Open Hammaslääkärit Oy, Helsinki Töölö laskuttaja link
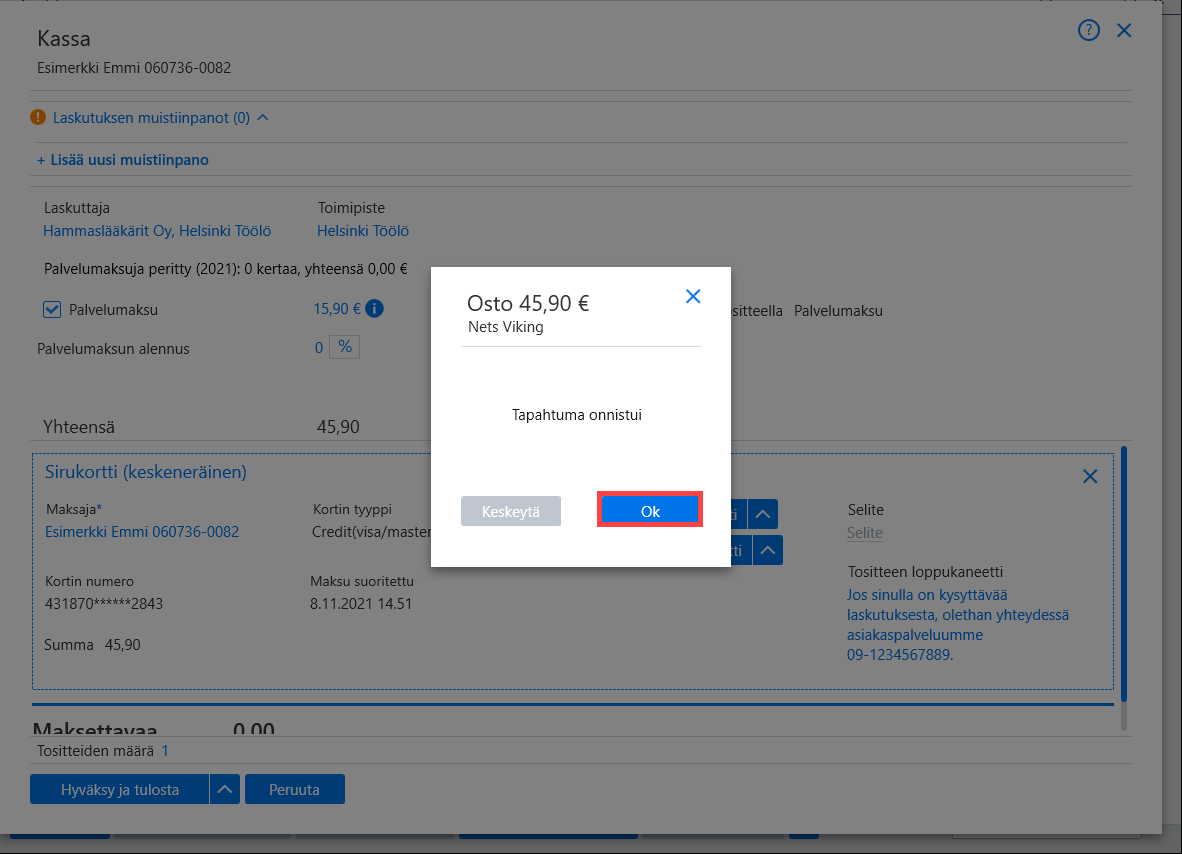 [x=157, y=231]
